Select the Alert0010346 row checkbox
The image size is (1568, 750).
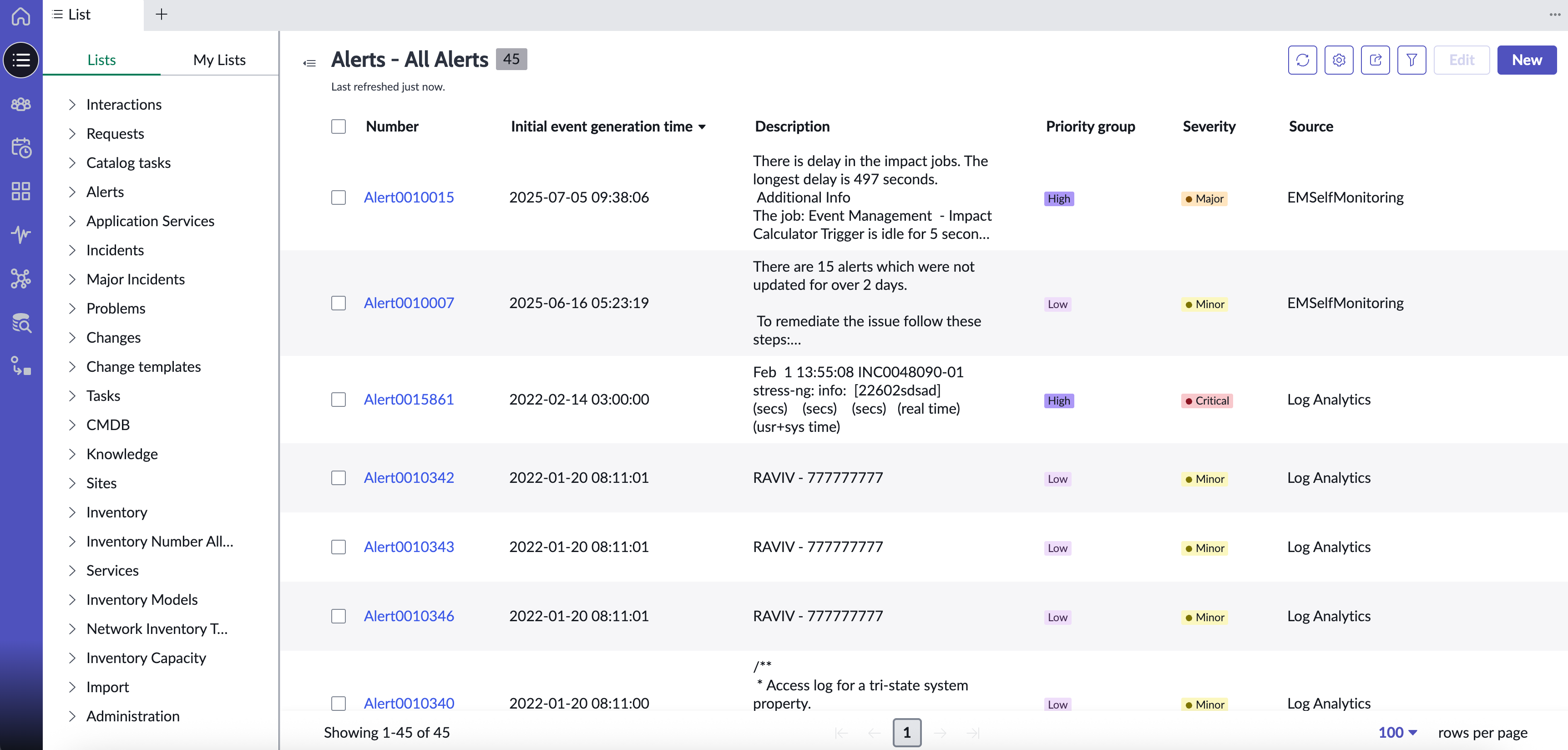[x=339, y=616]
